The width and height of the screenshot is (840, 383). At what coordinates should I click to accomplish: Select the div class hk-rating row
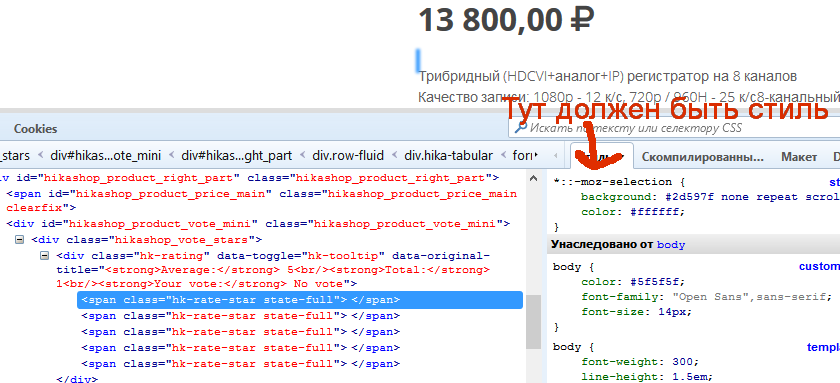273,269
